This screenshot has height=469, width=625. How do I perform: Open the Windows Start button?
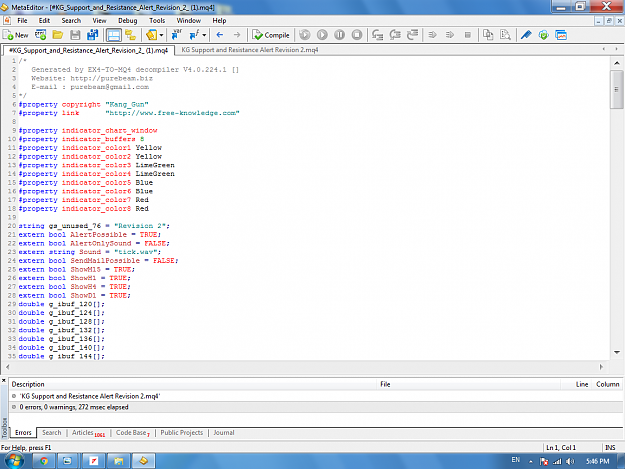[14, 461]
